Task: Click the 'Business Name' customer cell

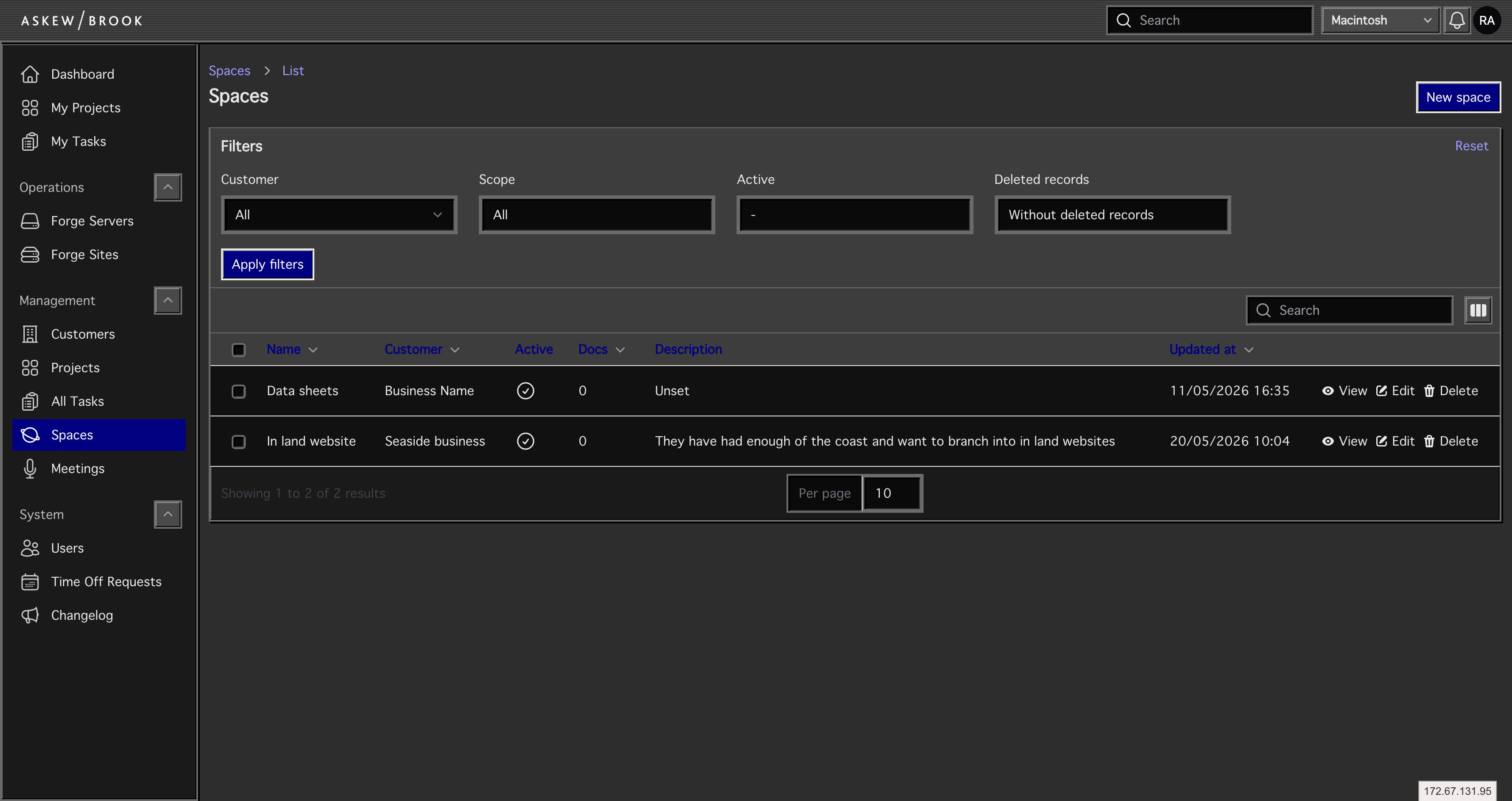Action: [x=429, y=391]
